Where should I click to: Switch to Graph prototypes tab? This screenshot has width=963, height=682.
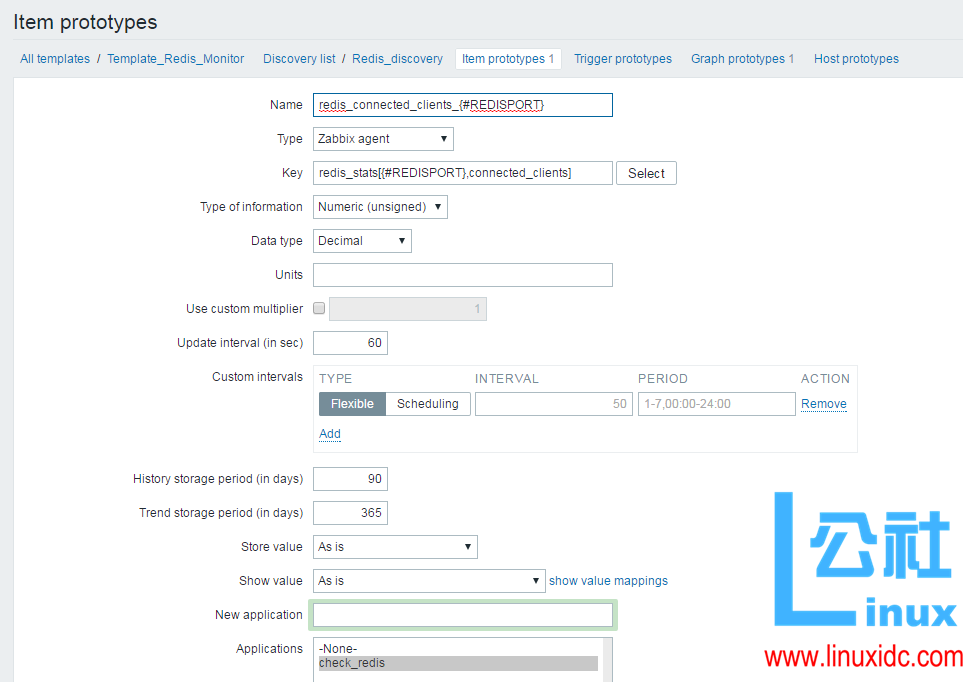pos(742,59)
